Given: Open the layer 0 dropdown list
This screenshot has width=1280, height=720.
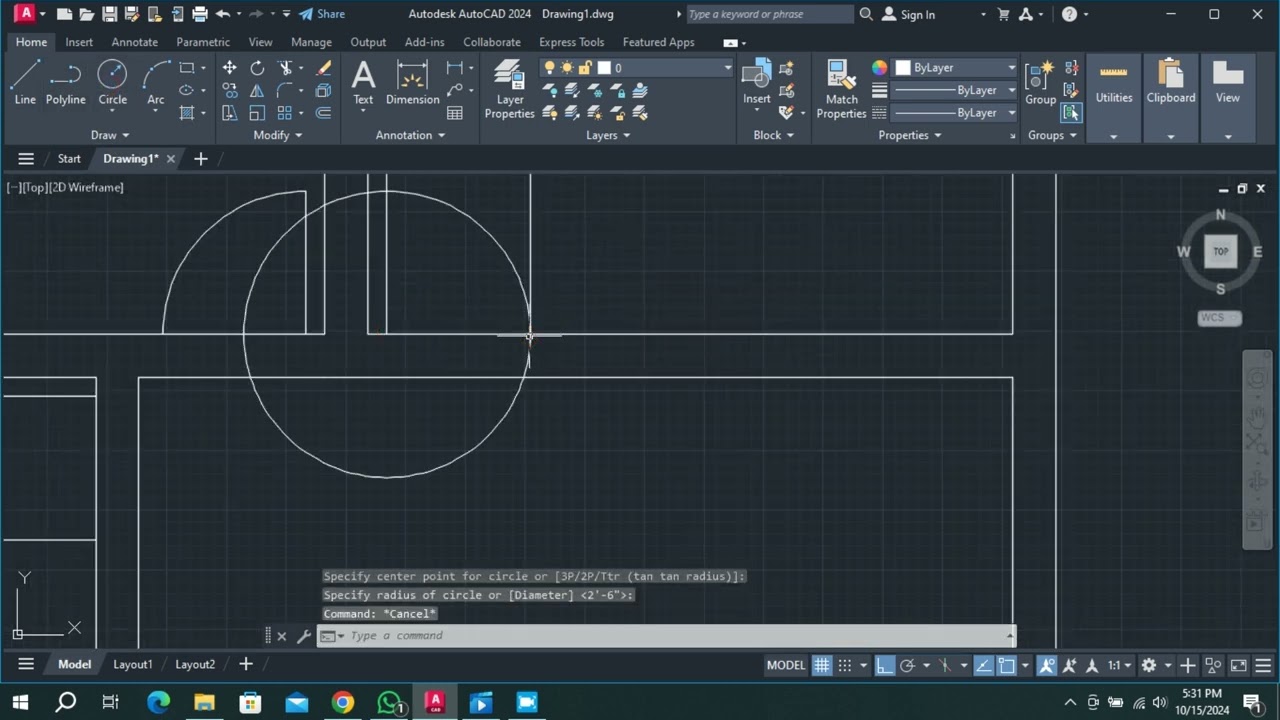Looking at the screenshot, I should (727, 68).
